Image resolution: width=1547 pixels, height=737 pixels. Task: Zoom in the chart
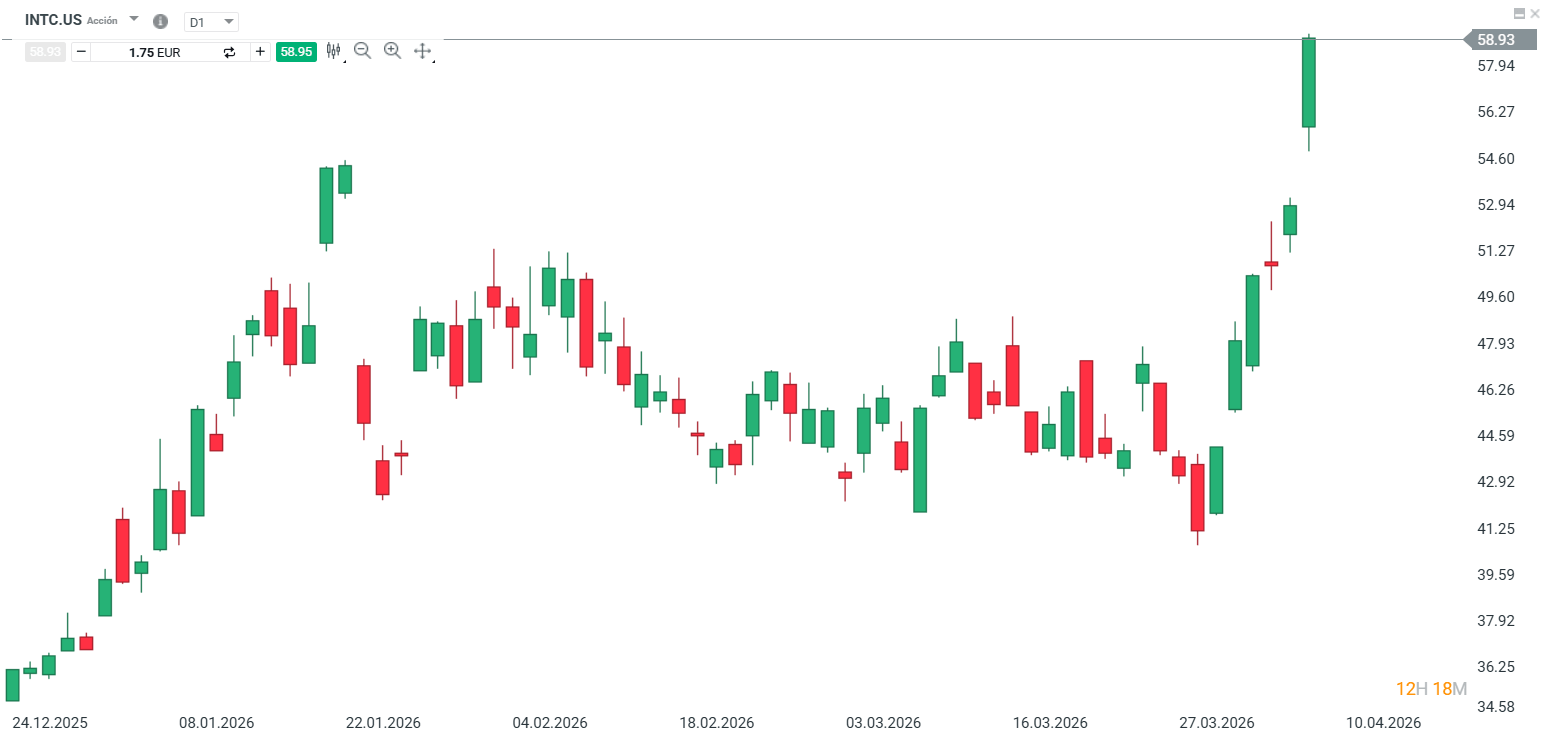click(x=392, y=51)
